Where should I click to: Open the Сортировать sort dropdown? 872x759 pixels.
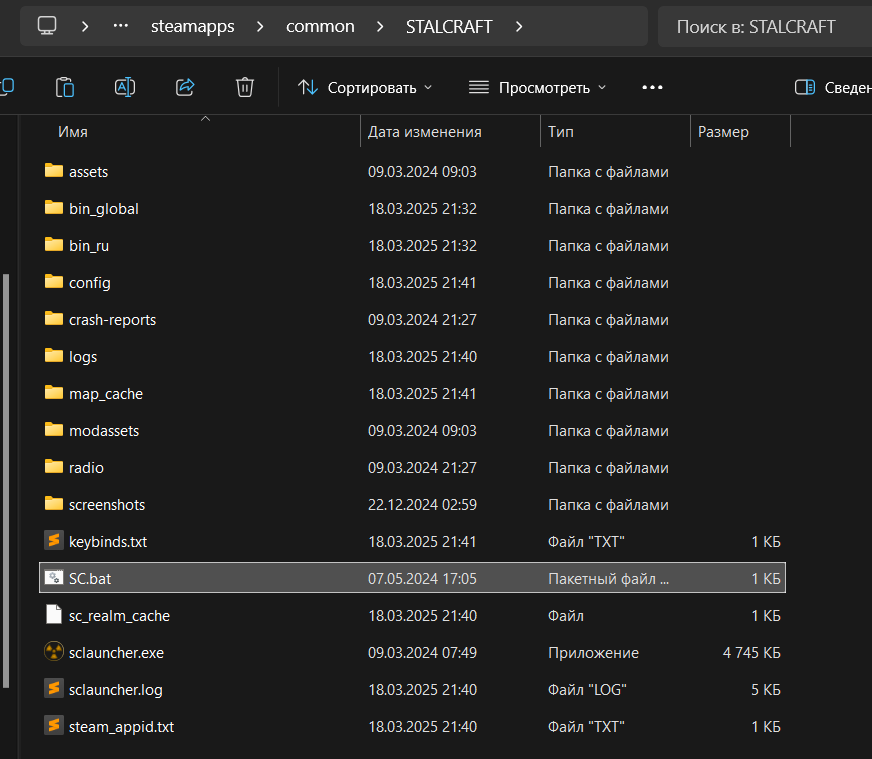[364, 87]
